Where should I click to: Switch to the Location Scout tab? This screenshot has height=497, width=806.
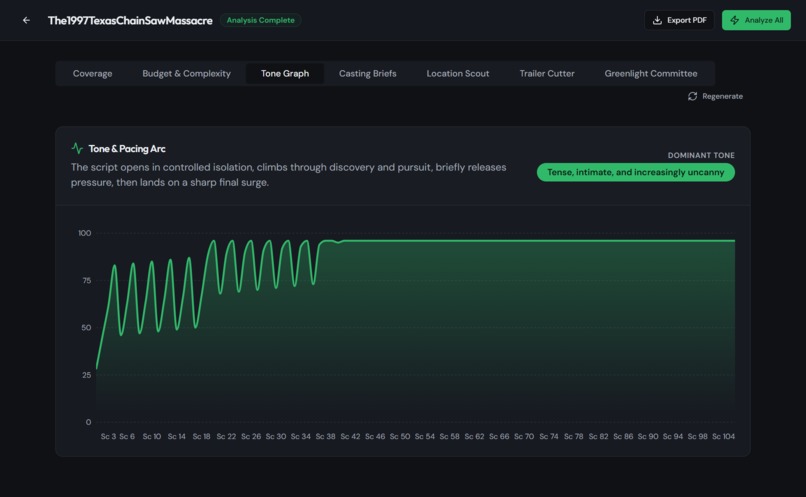(457, 73)
